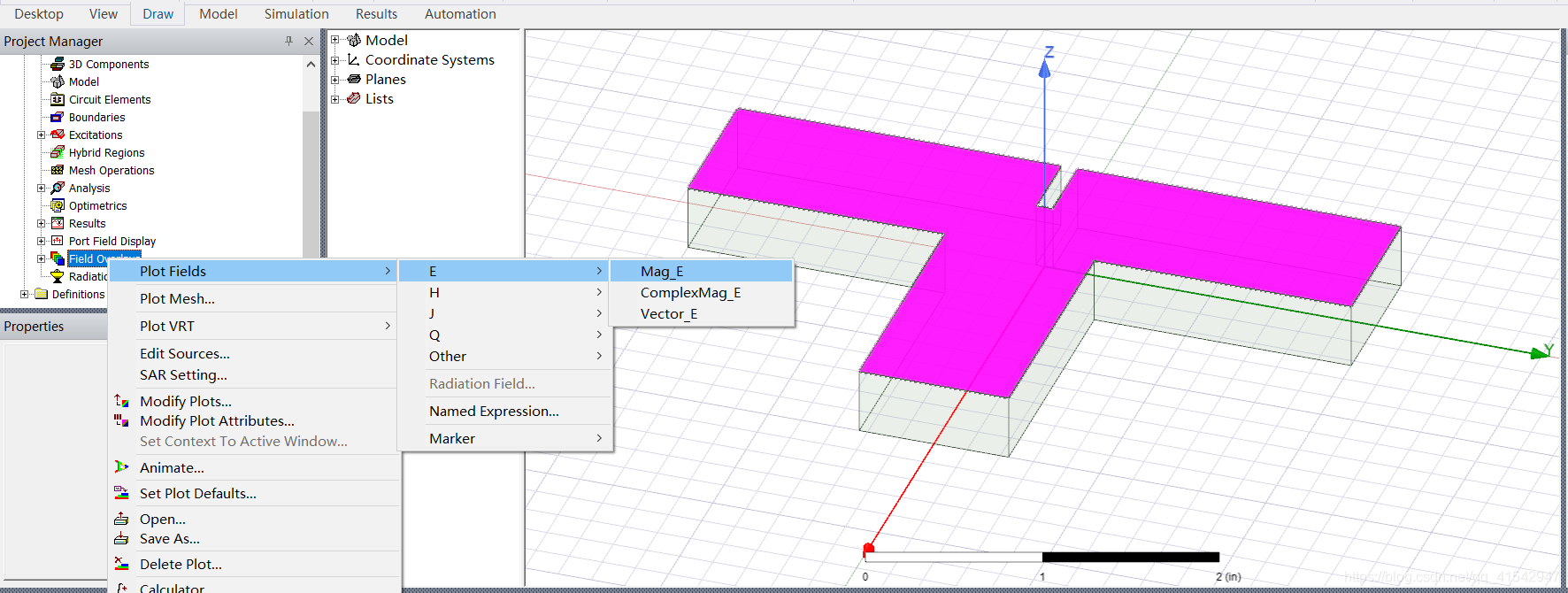Open the Q fields submenu
This screenshot has width=1568, height=593.
point(505,335)
